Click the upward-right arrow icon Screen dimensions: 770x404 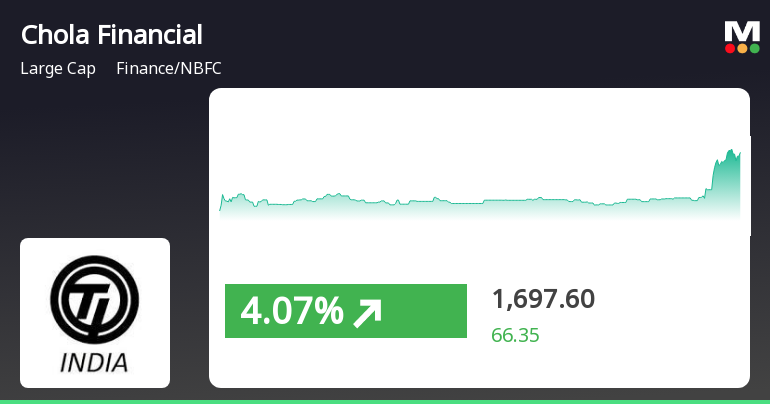click(x=368, y=313)
